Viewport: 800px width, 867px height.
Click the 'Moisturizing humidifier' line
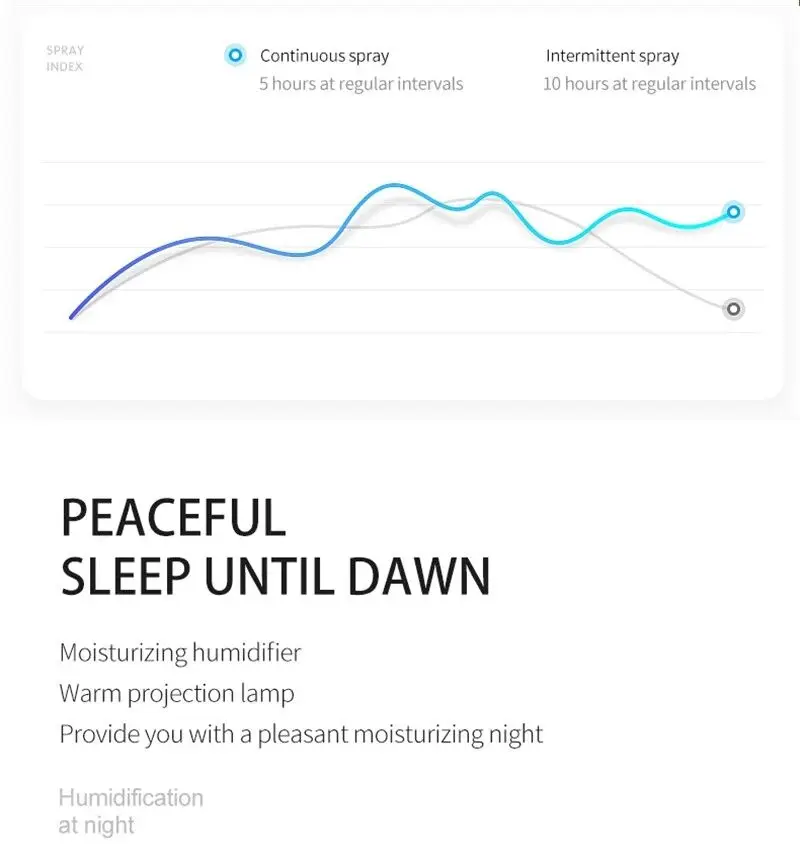[180, 653]
